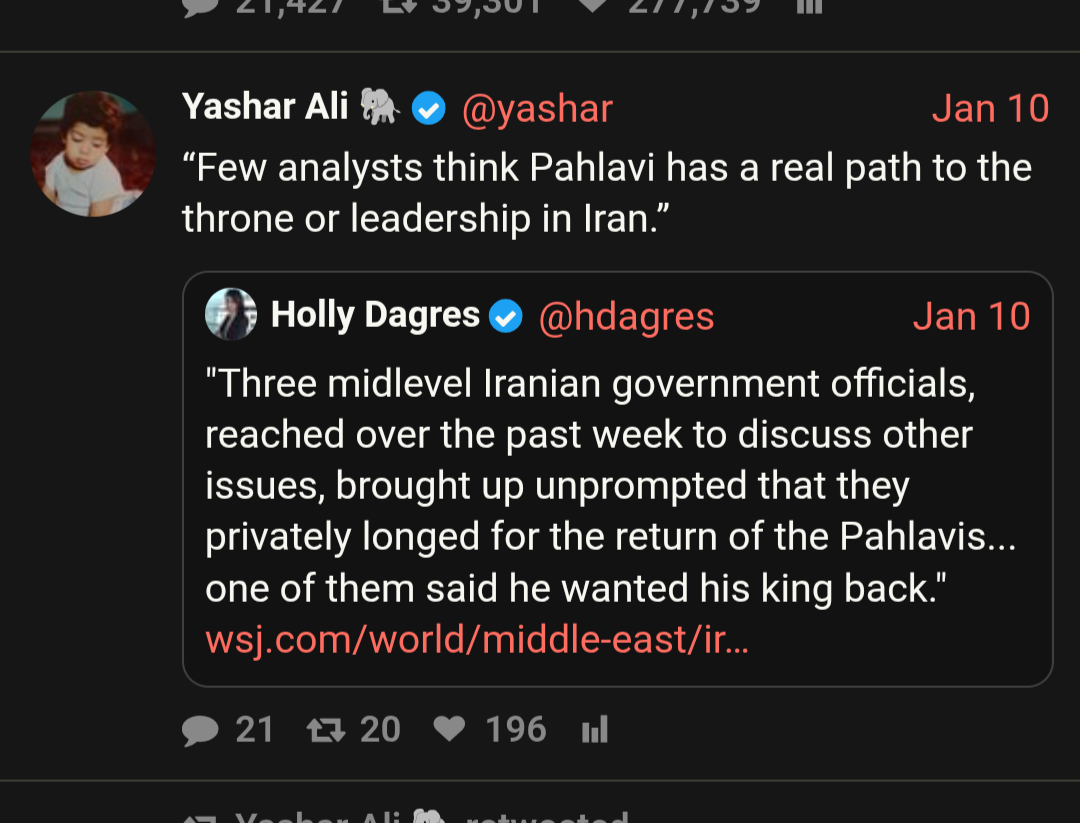Click the 196 likes count
This screenshot has height=823, width=1080.
(516, 730)
